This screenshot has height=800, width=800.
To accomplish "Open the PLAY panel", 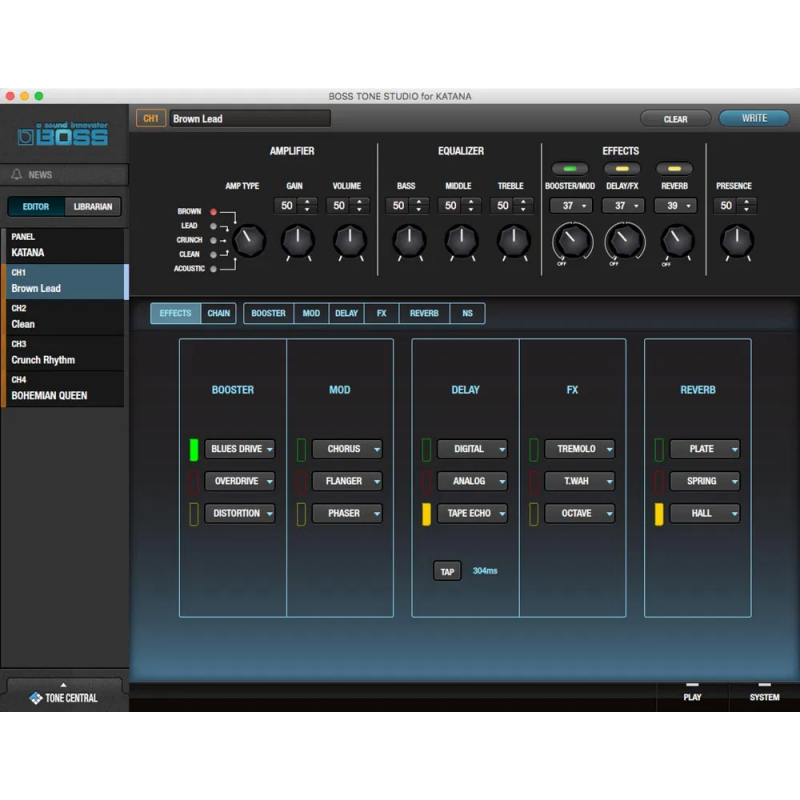I will click(x=692, y=696).
